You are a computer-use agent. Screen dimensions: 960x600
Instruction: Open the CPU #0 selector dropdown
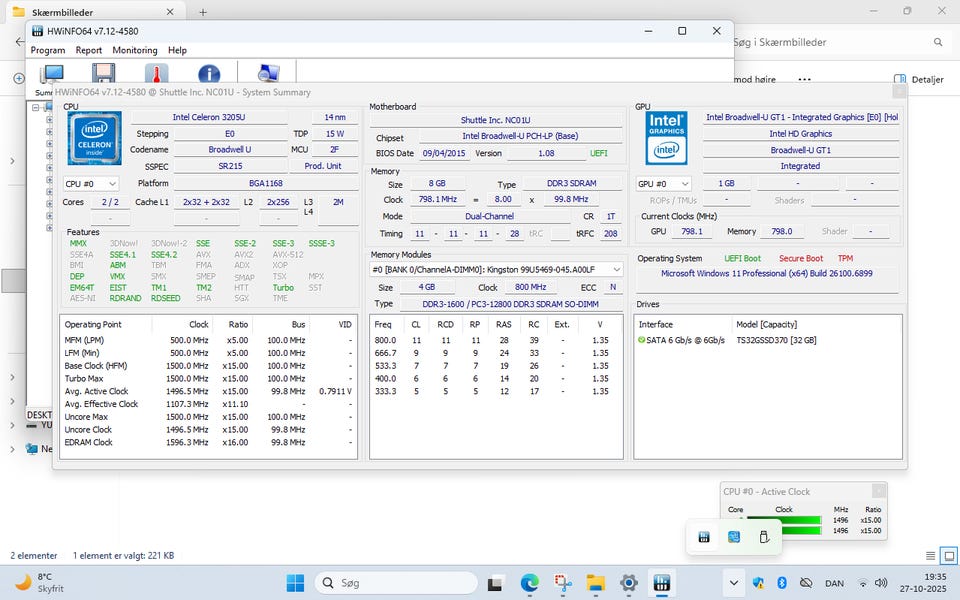point(91,184)
